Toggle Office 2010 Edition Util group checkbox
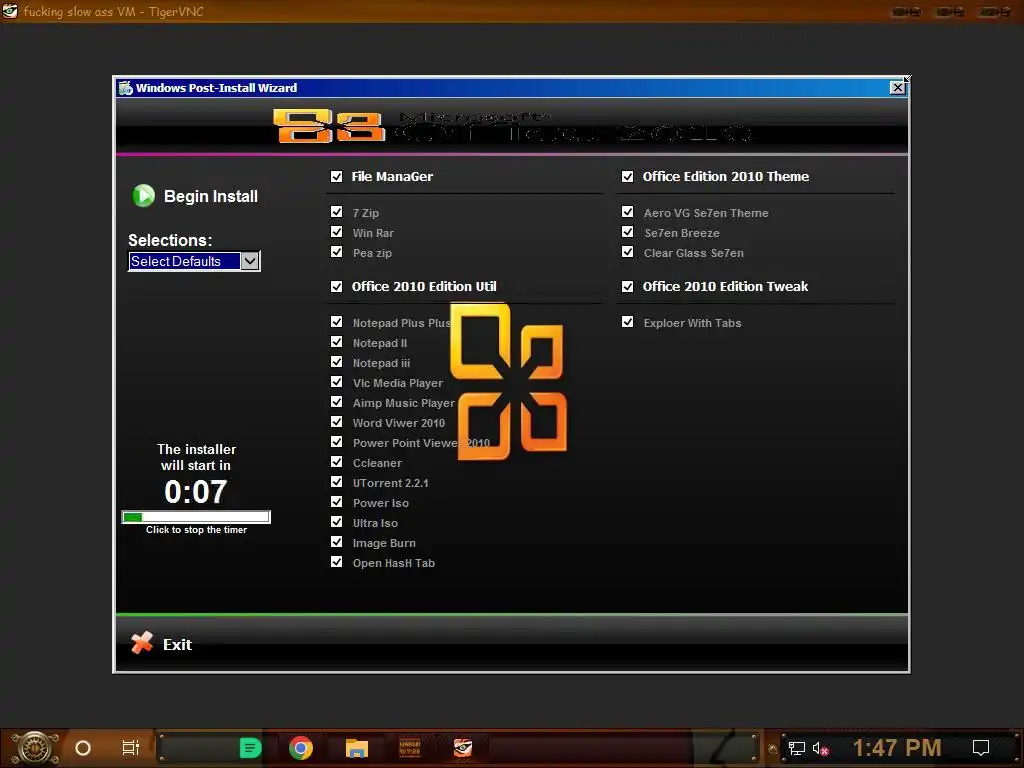The image size is (1024, 768). pyautogui.click(x=336, y=286)
